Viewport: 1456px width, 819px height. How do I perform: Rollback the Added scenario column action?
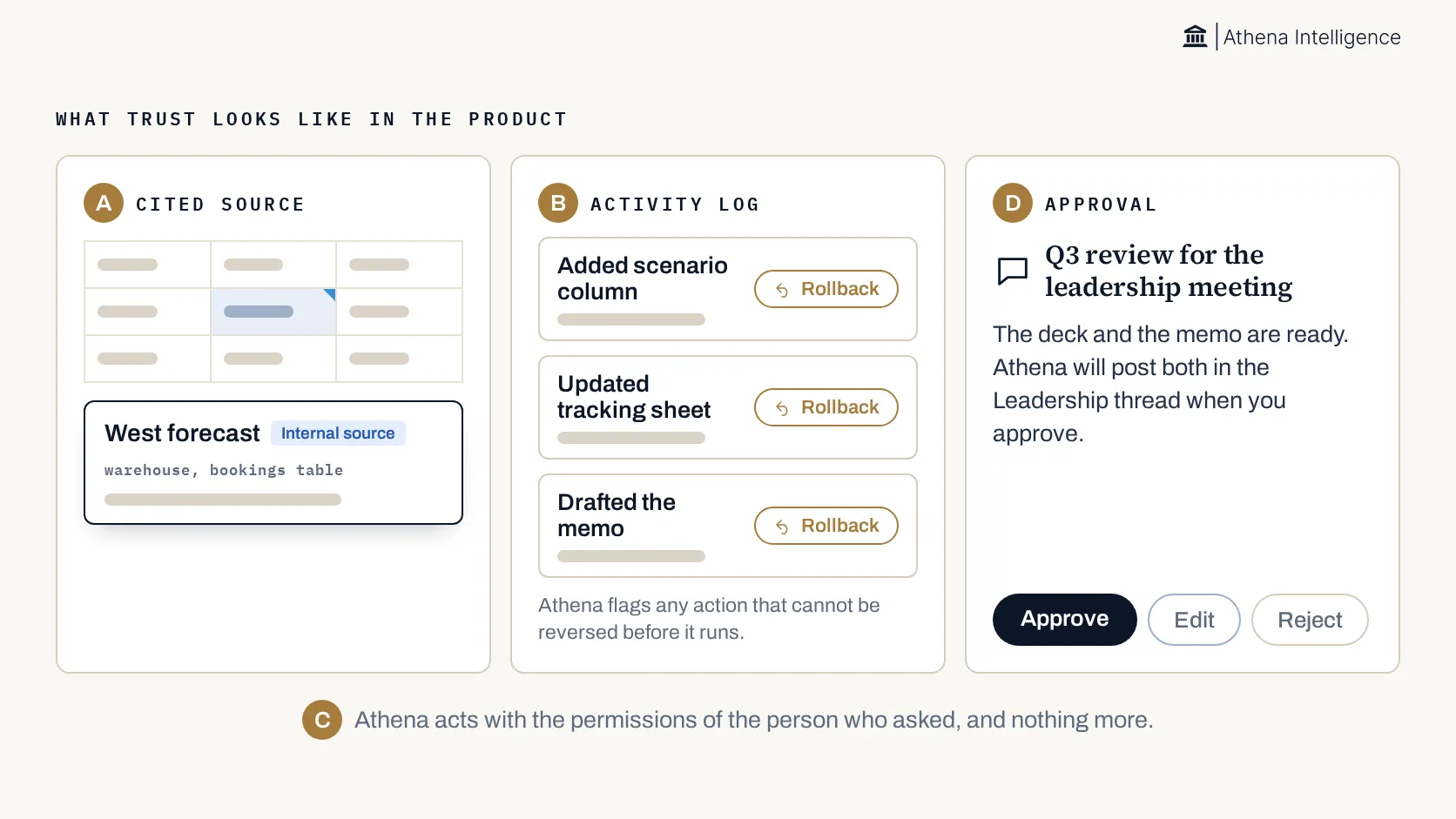coord(826,289)
